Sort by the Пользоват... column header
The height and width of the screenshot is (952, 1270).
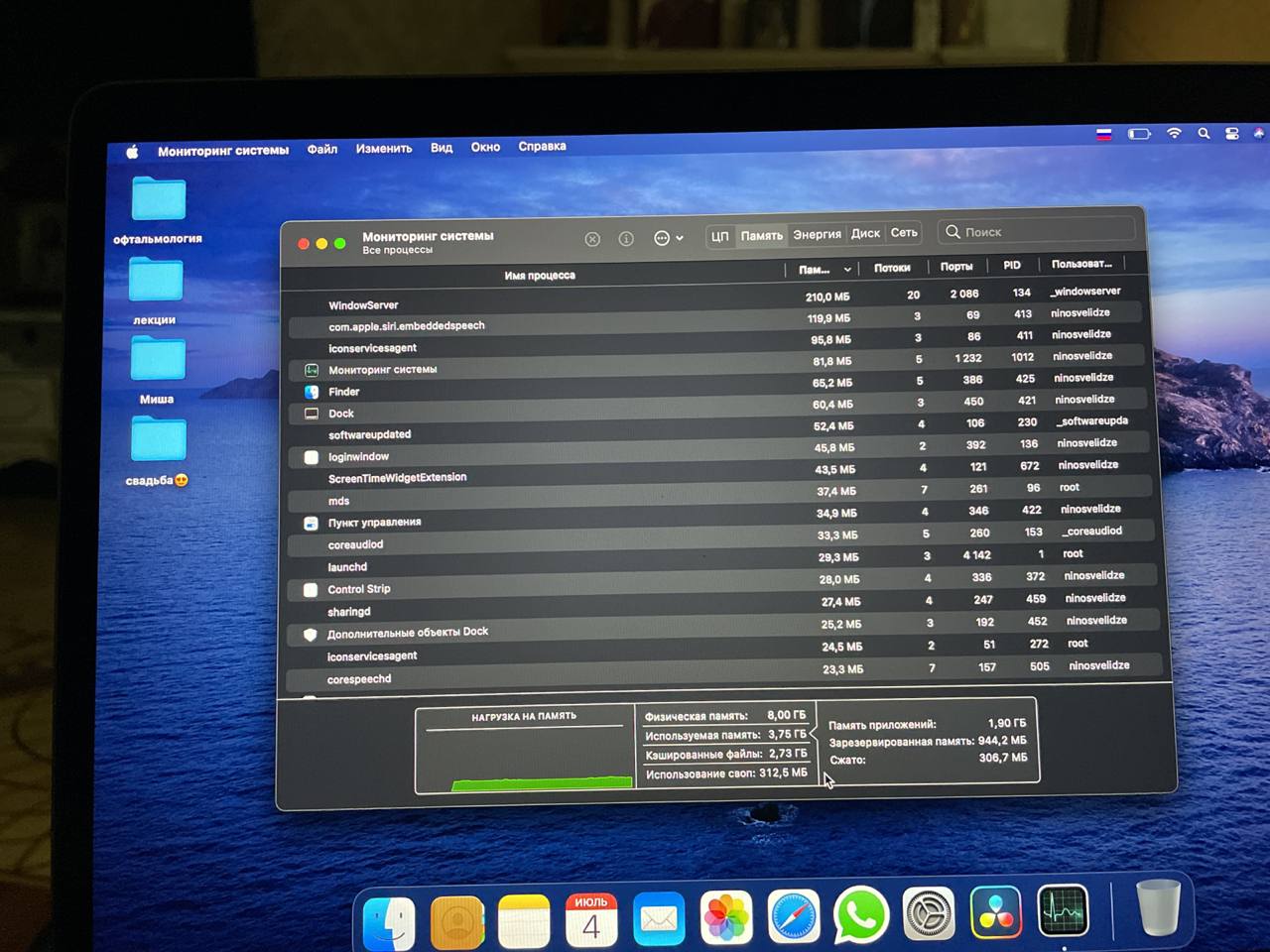[x=1081, y=264]
